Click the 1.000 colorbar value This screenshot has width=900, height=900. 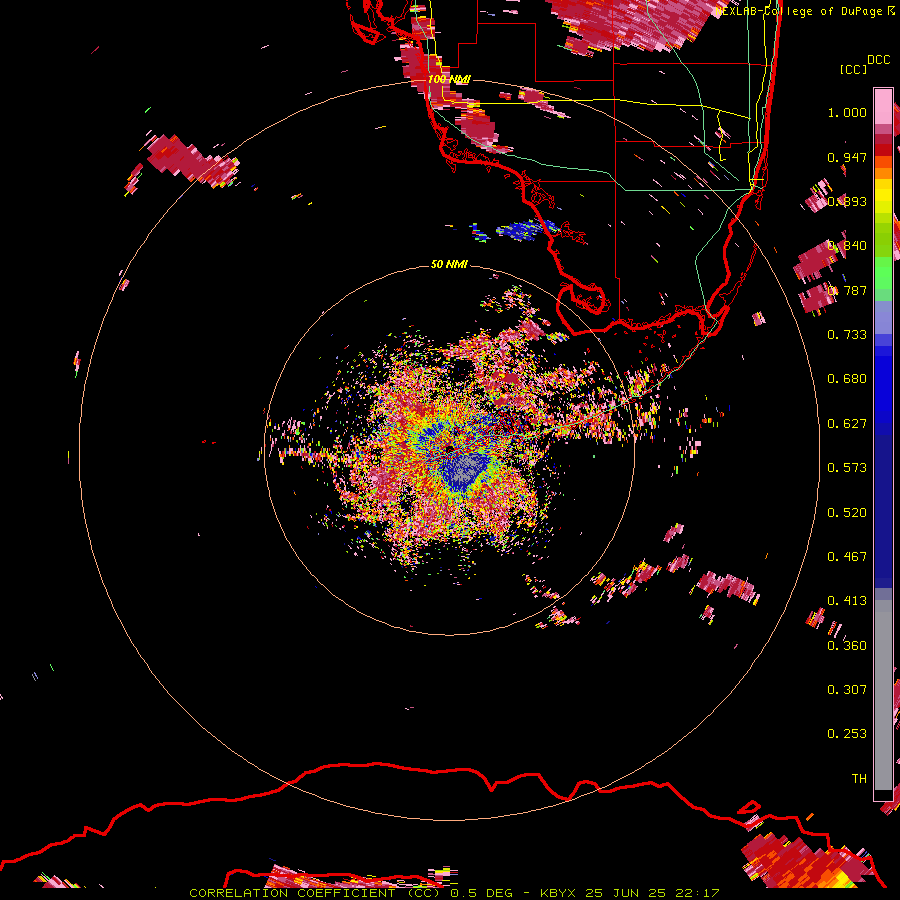click(847, 112)
